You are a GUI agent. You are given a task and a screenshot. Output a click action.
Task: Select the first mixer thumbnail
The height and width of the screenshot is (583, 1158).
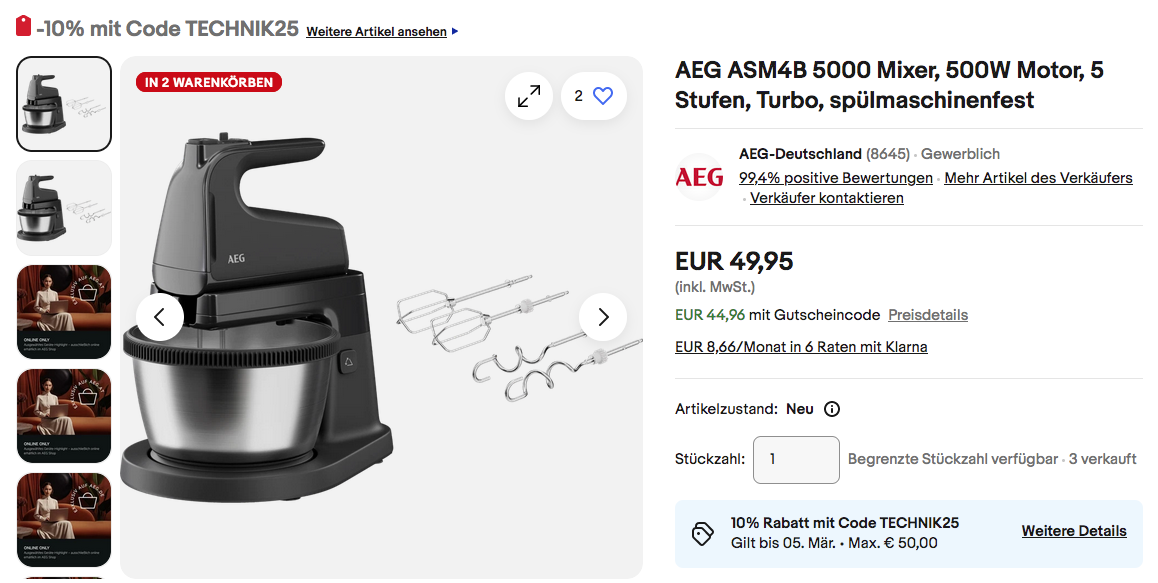pyautogui.click(x=64, y=104)
